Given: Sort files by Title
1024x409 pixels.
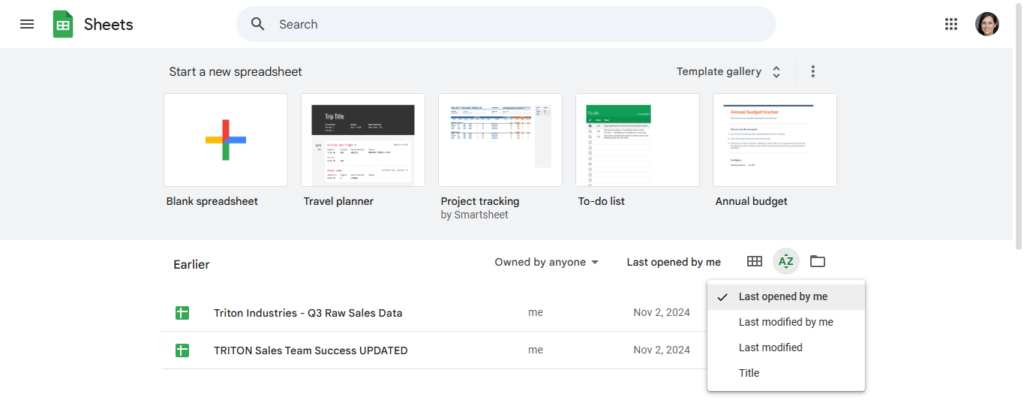Looking at the screenshot, I should click(x=749, y=373).
